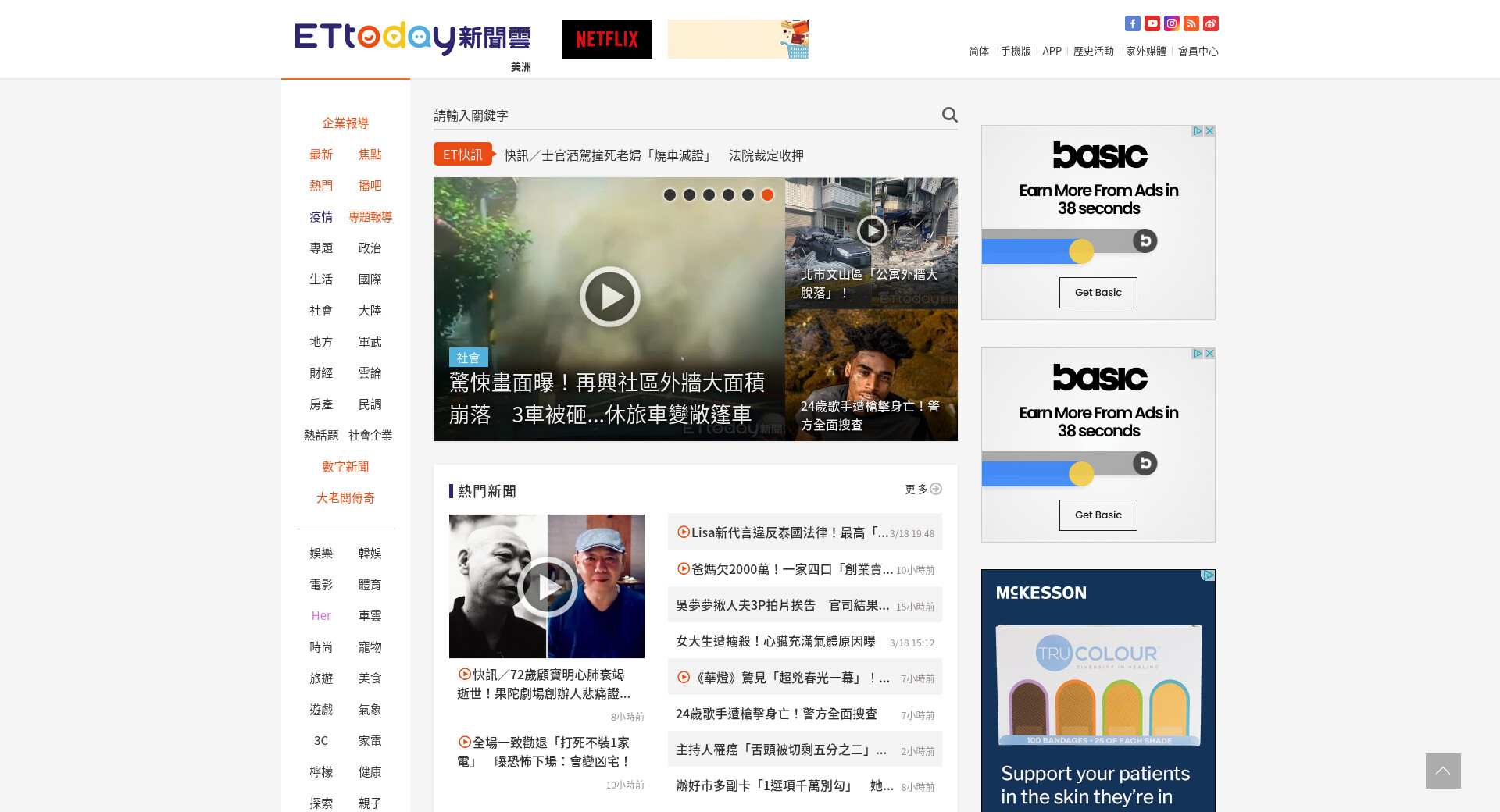
Task: Open the Weibo icon in header
Action: coord(1210,23)
